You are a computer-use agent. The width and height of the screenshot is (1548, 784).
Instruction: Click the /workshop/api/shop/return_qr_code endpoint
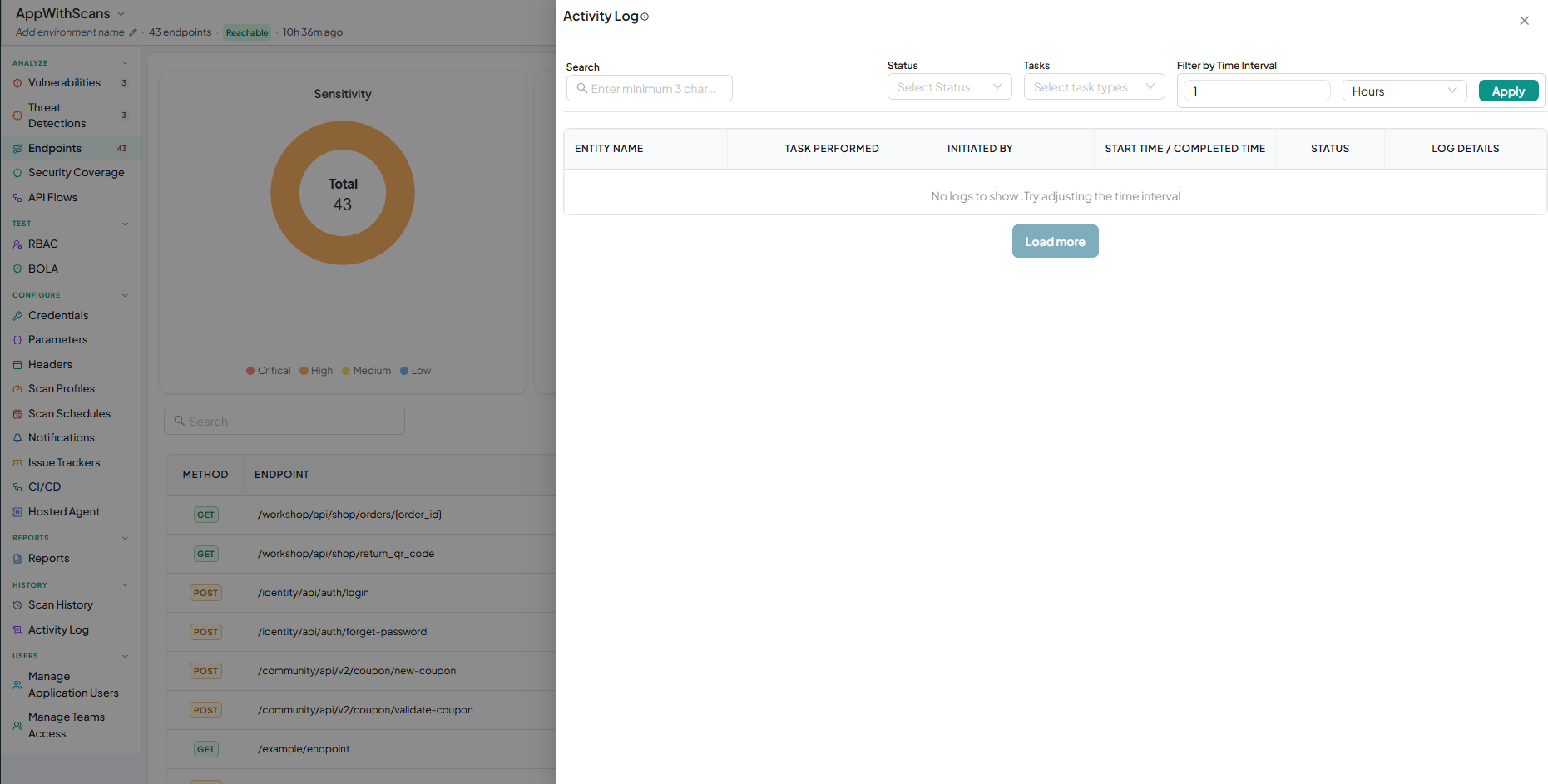click(x=346, y=554)
